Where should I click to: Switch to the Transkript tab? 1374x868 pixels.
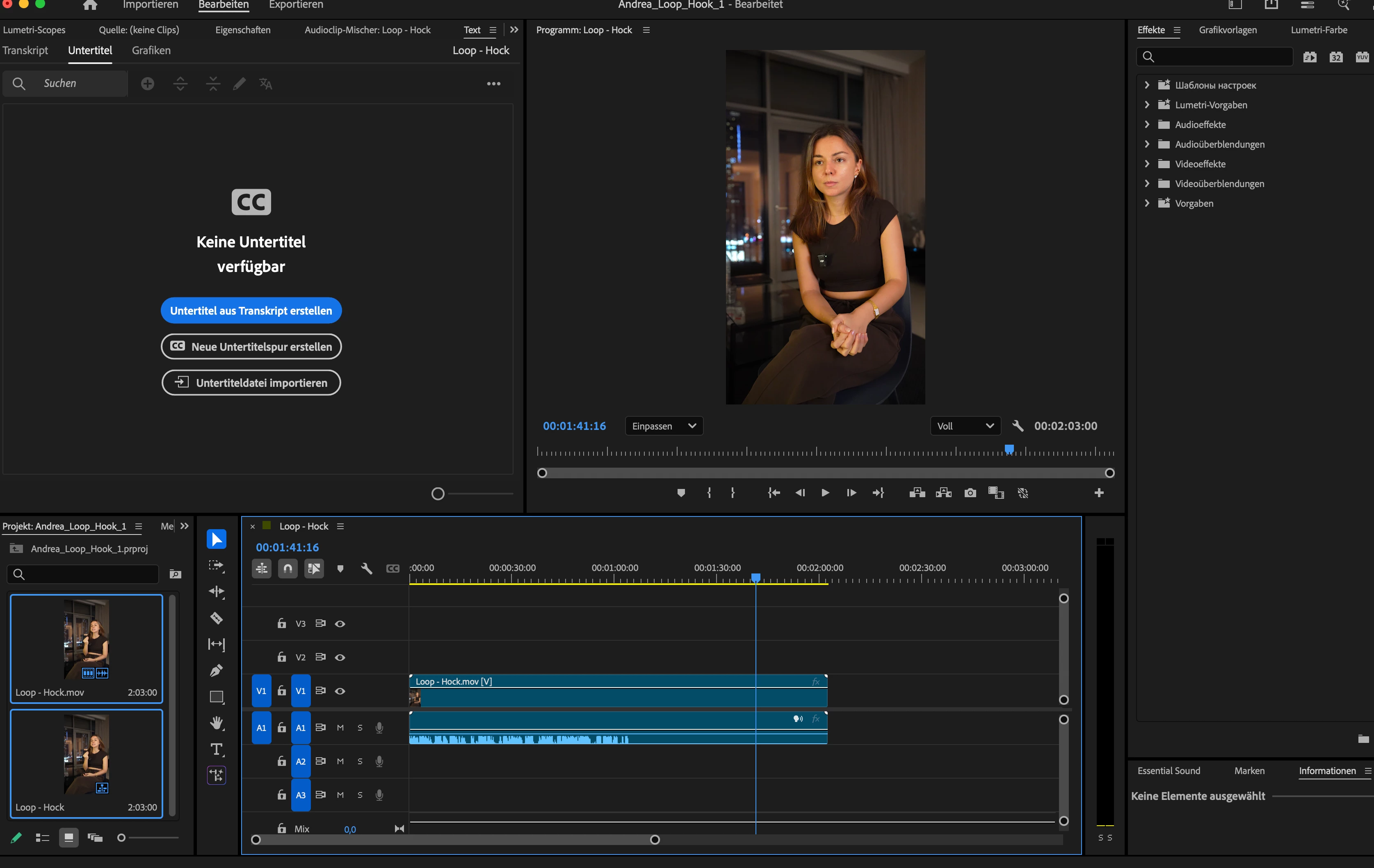tap(26, 50)
